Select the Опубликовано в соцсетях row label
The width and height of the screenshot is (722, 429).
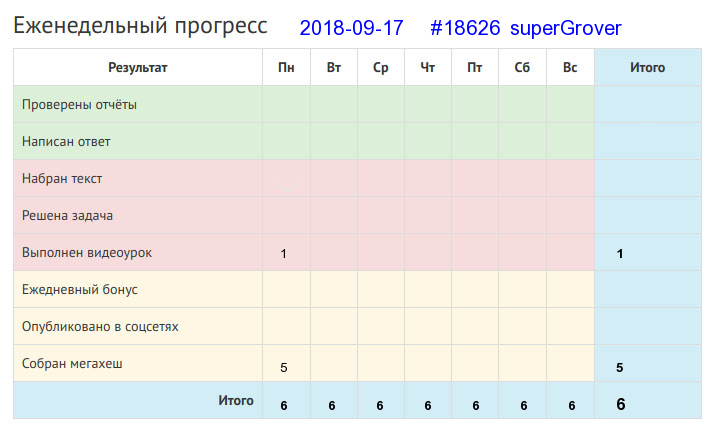(100, 326)
